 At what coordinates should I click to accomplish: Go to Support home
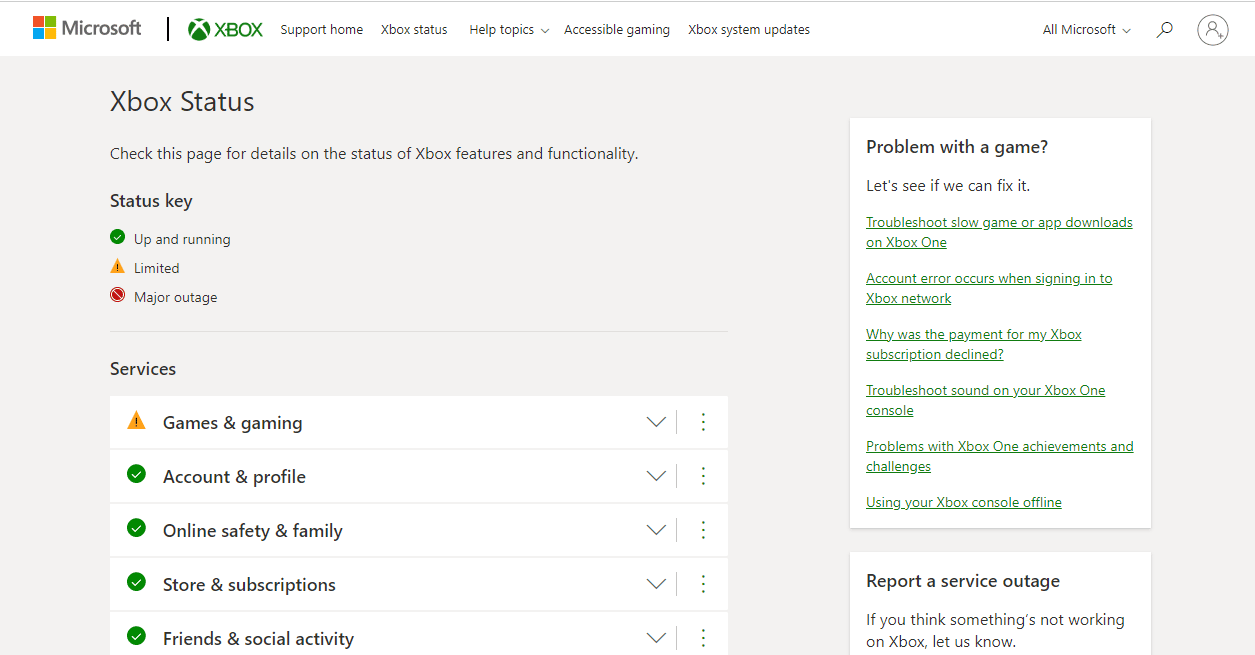(321, 30)
